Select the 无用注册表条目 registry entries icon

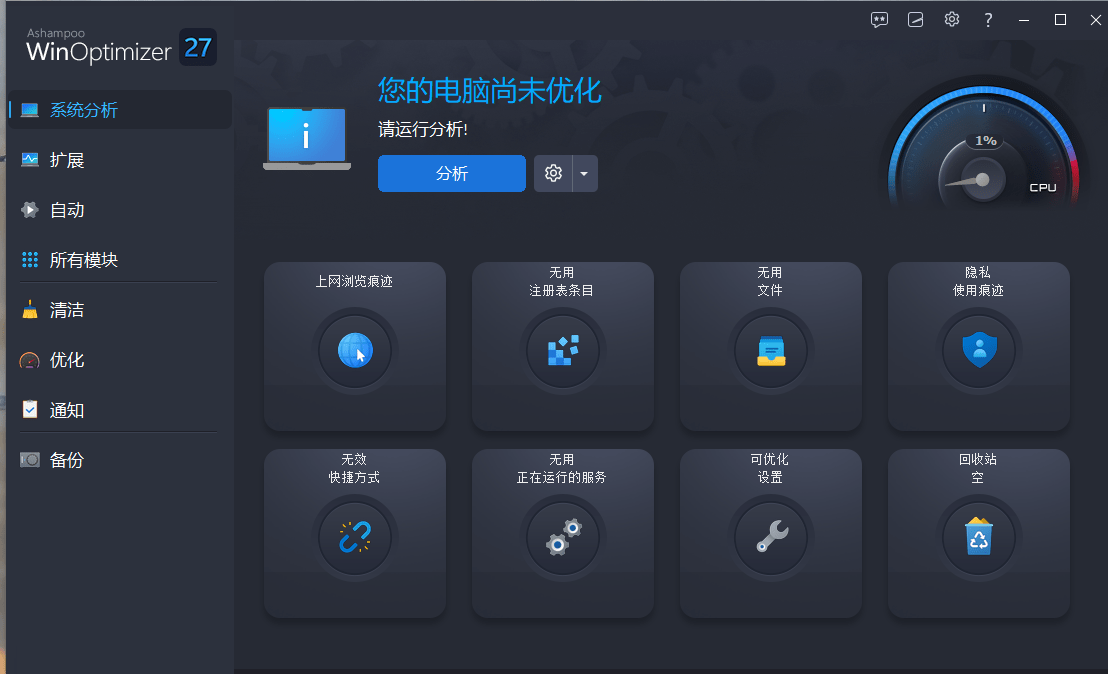563,350
